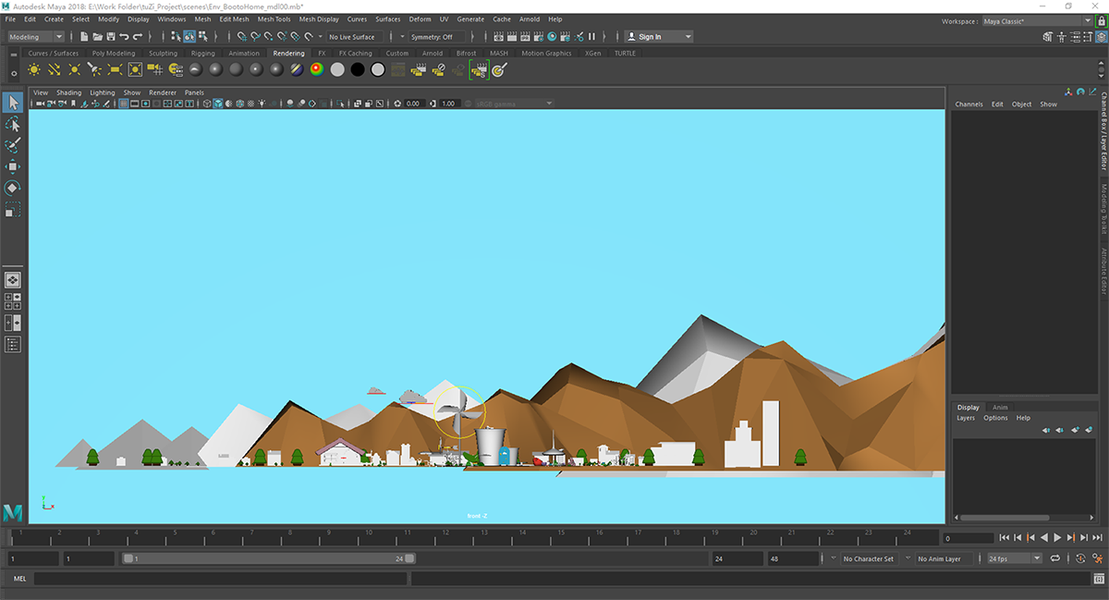
Task: Click the ramp shader icon on shelf
Action: [x=316, y=70]
